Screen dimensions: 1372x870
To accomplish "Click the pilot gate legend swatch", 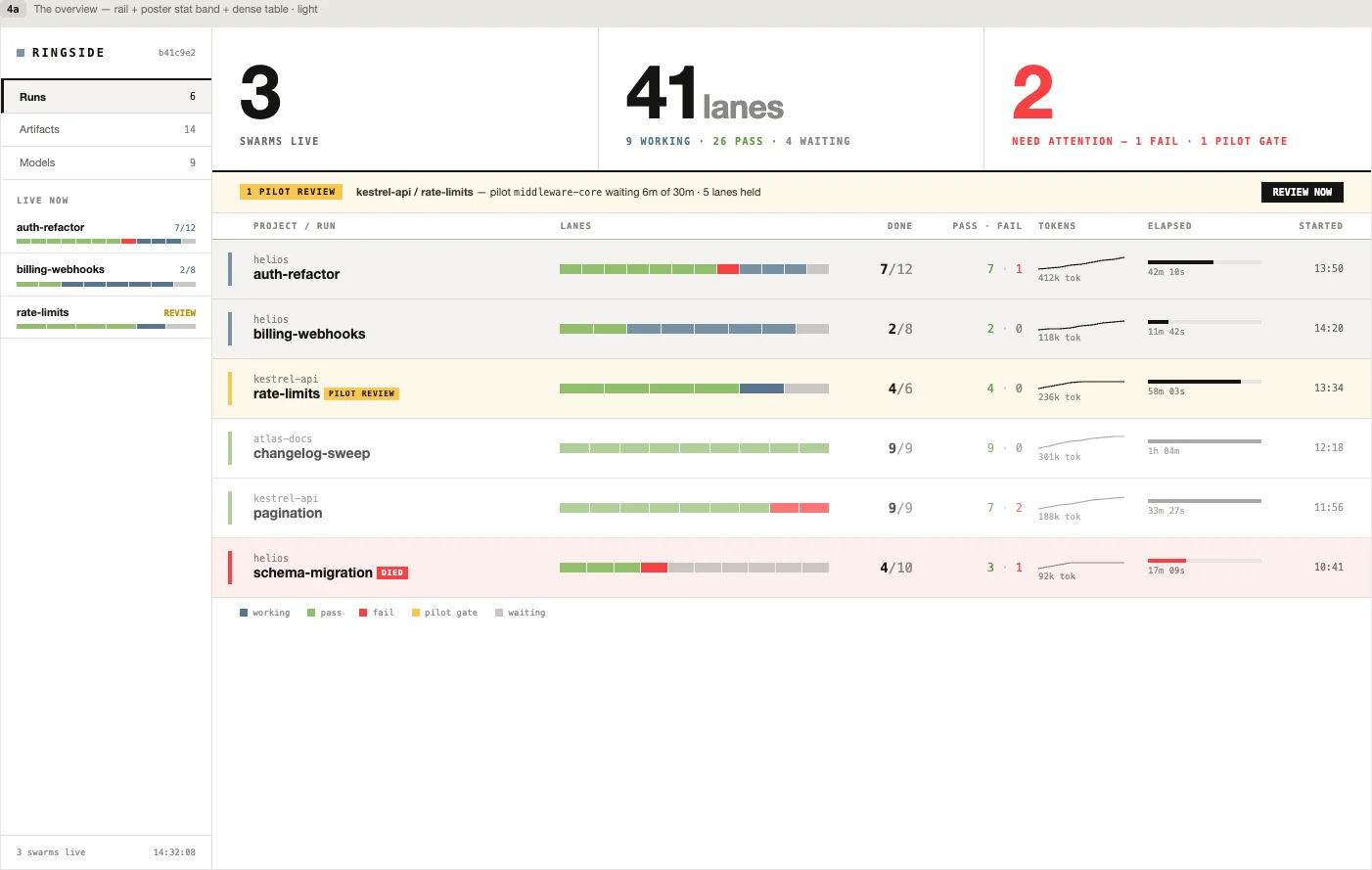I will click(x=416, y=613).
